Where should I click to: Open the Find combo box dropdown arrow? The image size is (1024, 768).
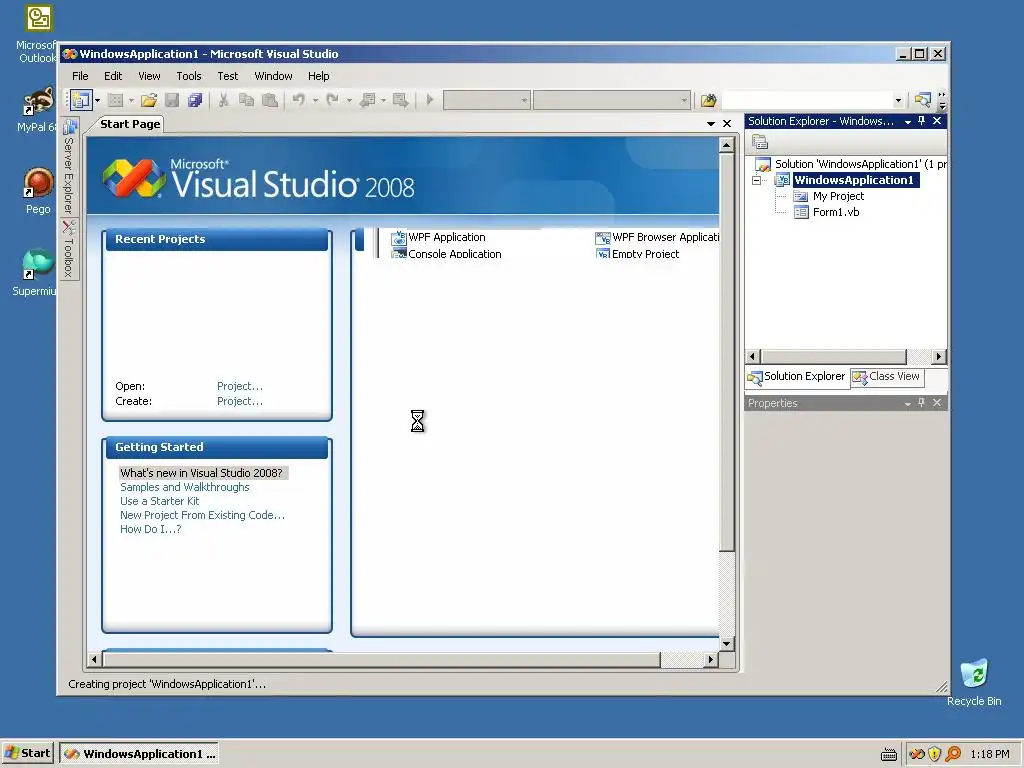(x=898, y=100)
